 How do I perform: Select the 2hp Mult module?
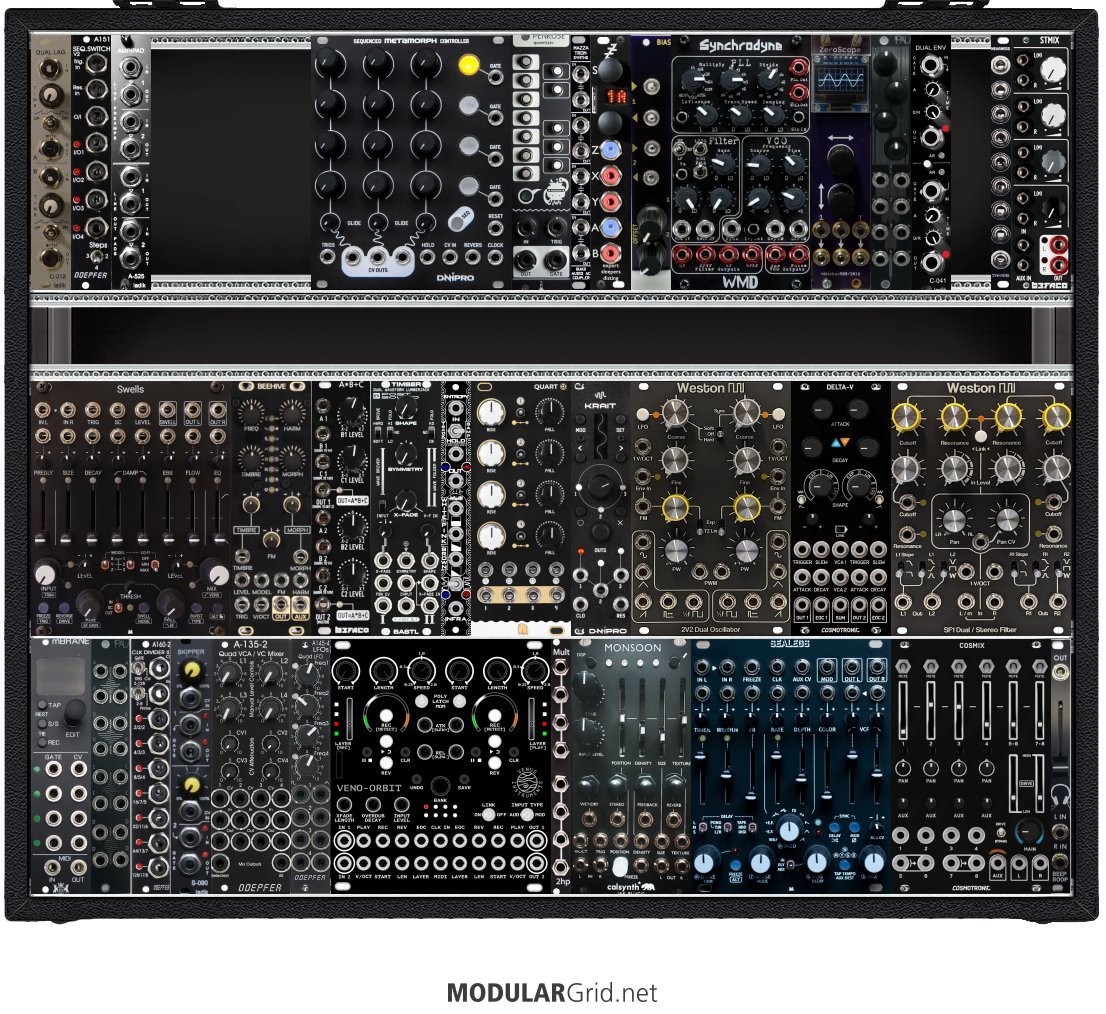(561, 765)
